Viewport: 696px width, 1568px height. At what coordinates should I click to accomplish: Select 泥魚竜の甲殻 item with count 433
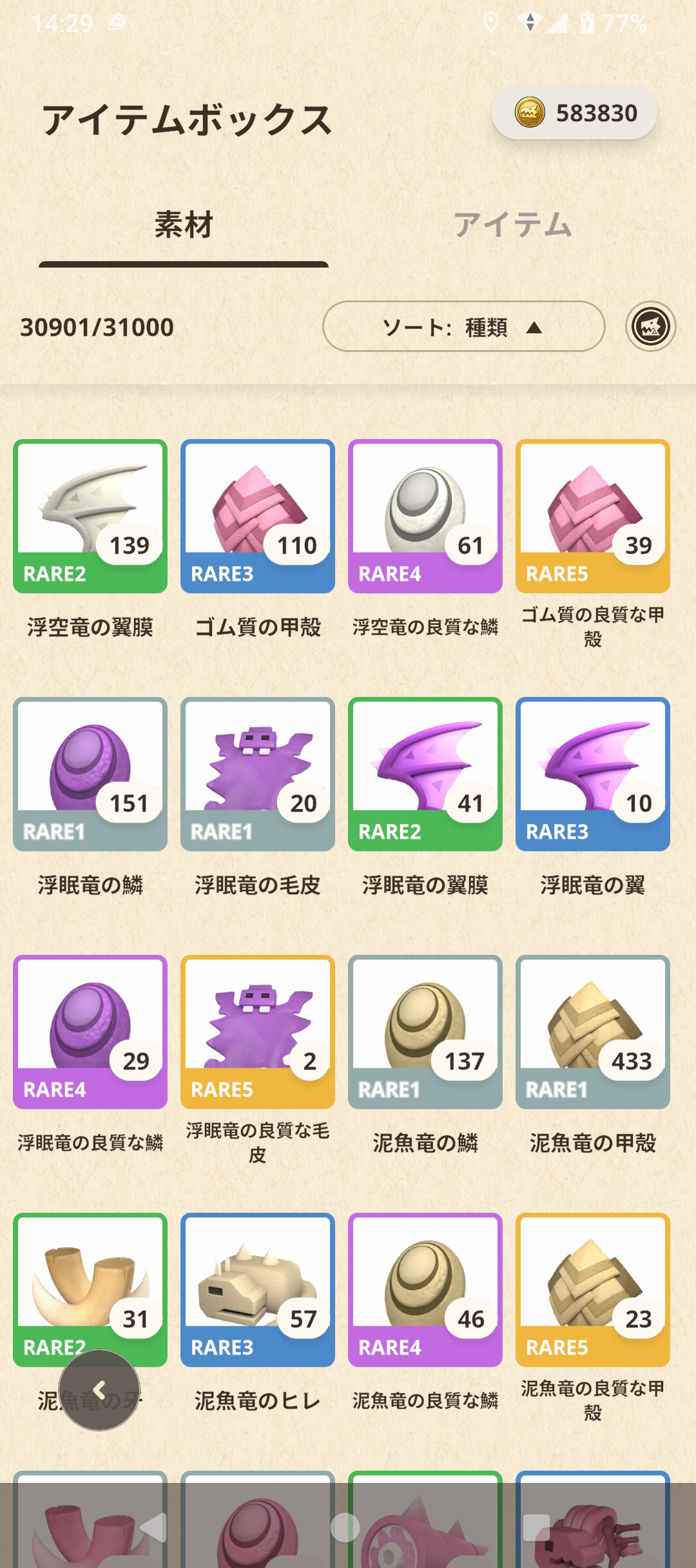point(593,1032)
